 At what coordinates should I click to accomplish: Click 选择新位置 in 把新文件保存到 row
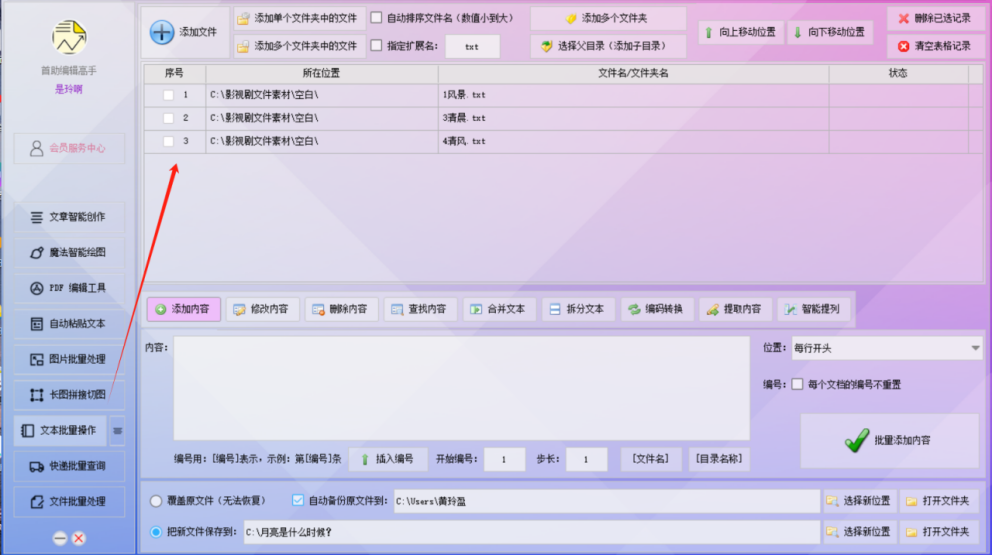point(860,532)
